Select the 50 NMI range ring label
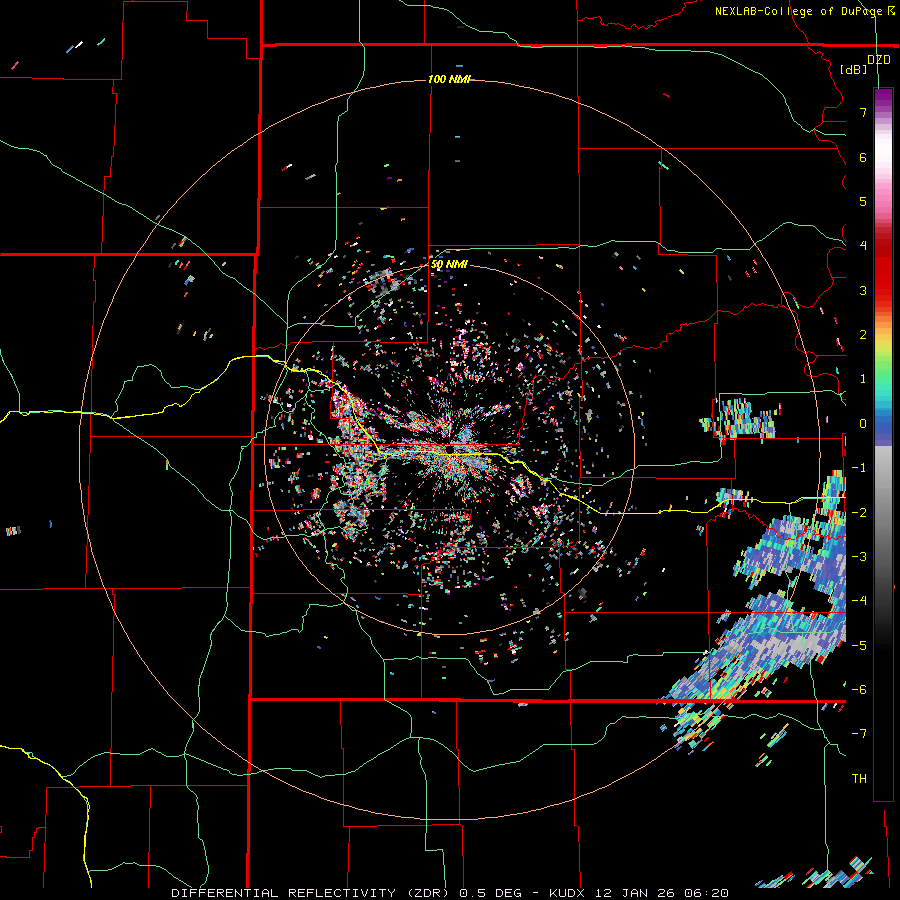The height and width of the screenshot is (900, 900). point(449,264)
